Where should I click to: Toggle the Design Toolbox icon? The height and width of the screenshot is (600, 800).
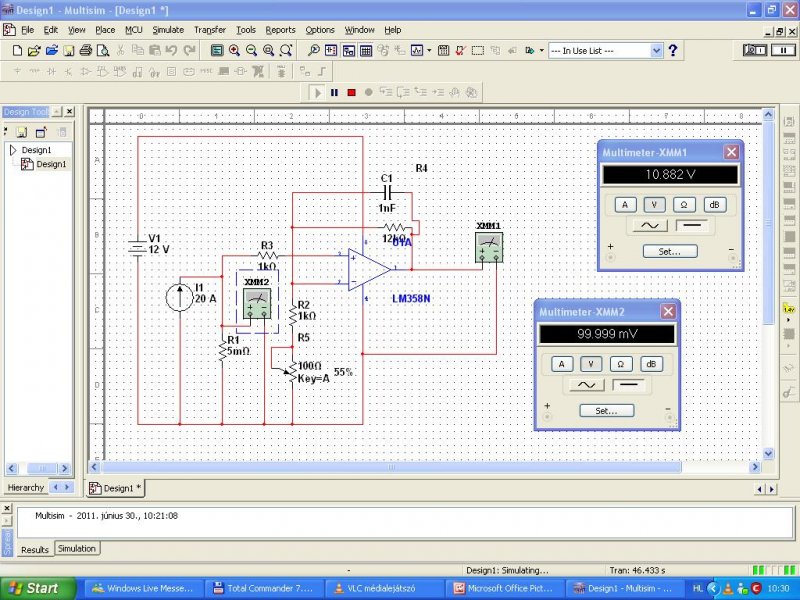click(331, 51)
